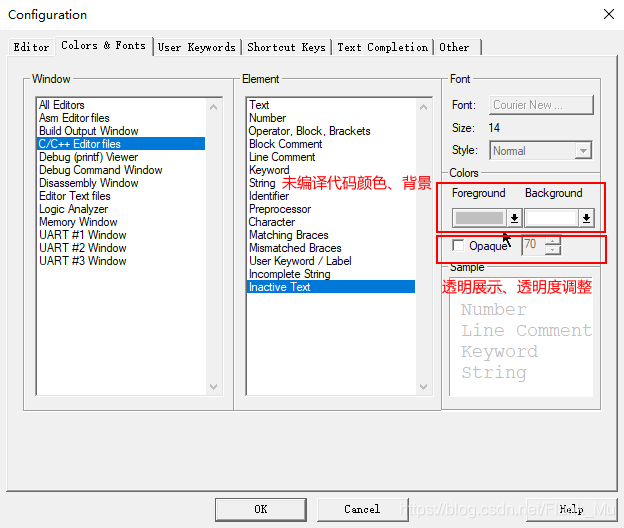The image size is (624, 528).
Task: Choose Number in the Element list
Action: click(x=331, y=118)
